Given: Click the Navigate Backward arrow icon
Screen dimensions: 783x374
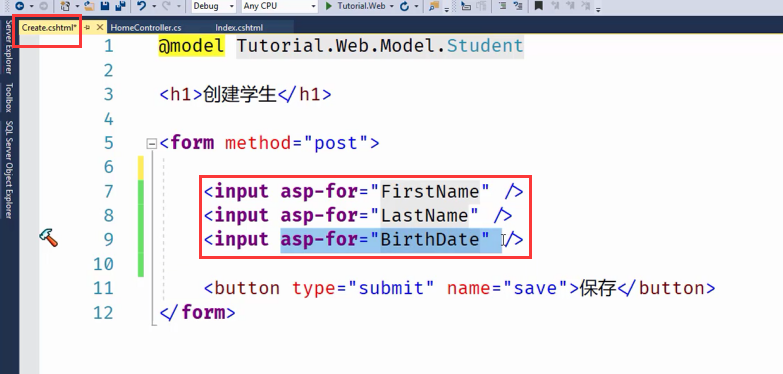Looking at the screenshot, I should pos(19,6).
